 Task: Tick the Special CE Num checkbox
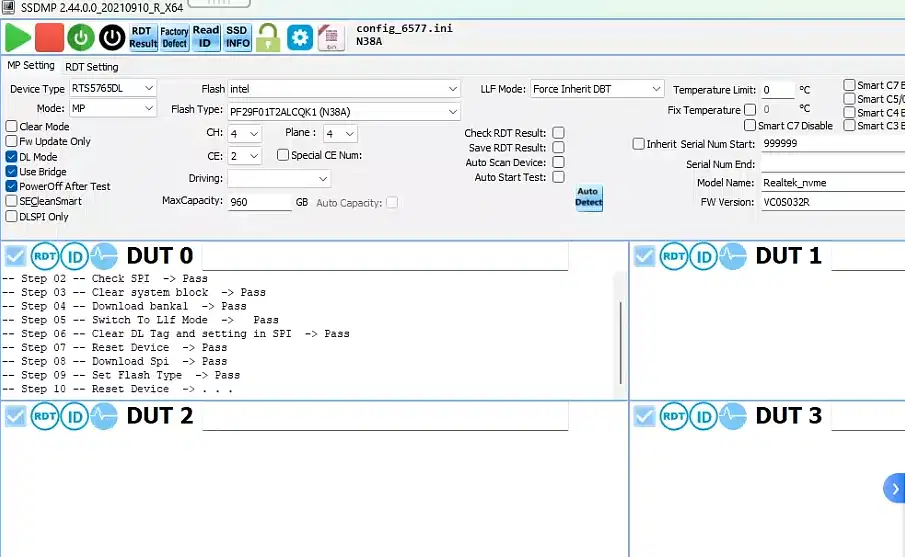[283, 155]
